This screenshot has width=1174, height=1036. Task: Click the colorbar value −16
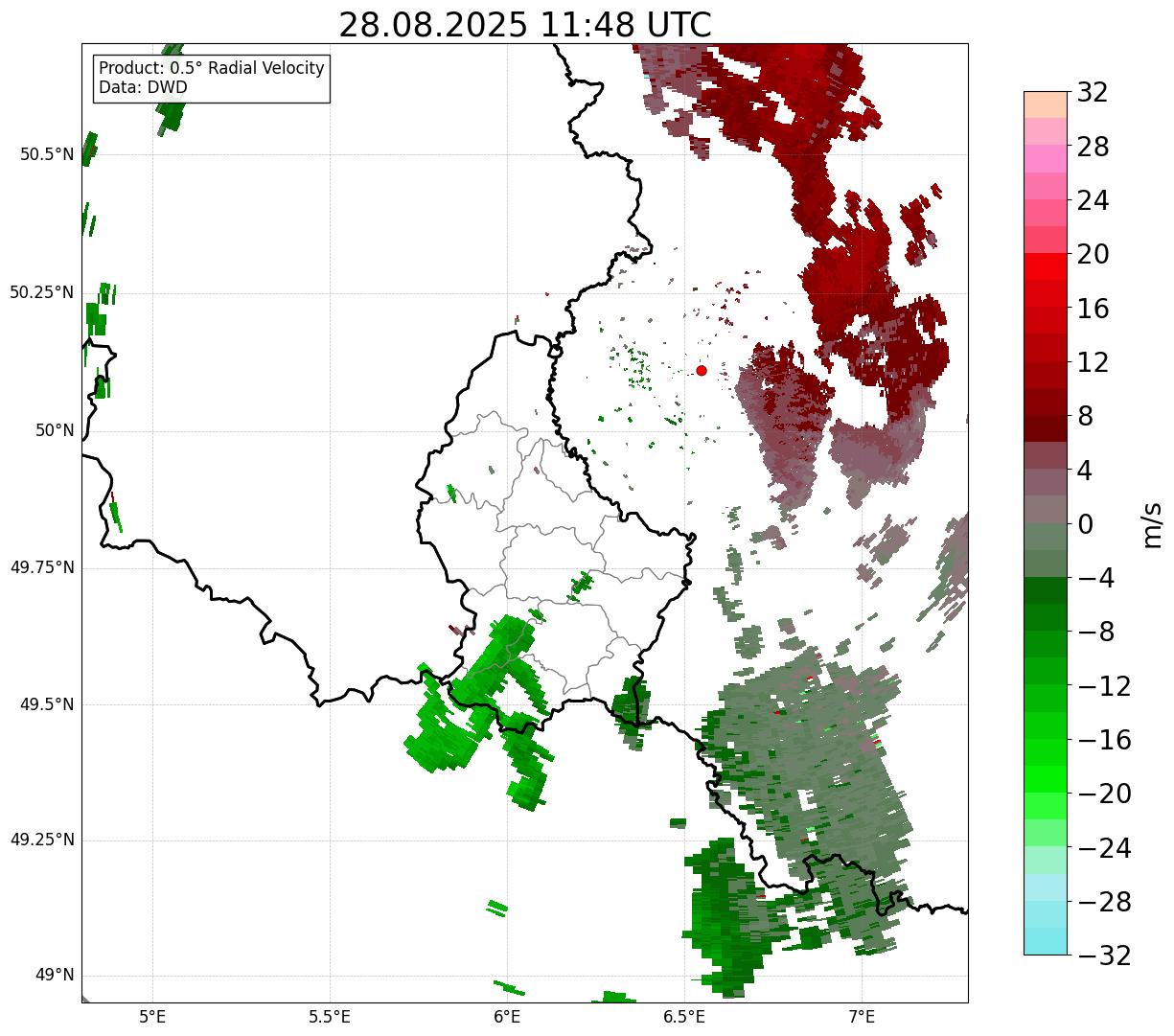(x=1104, y=740)
